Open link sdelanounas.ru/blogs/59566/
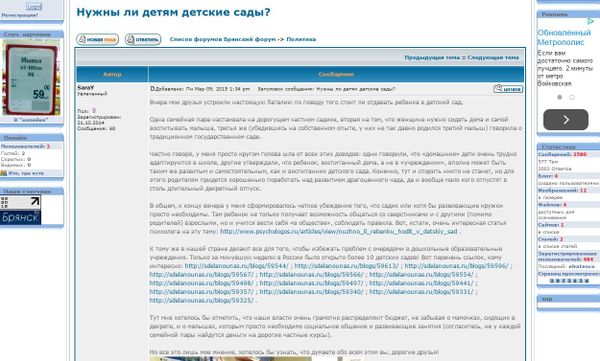Screen dimensions: 600x361 (311, 275)
